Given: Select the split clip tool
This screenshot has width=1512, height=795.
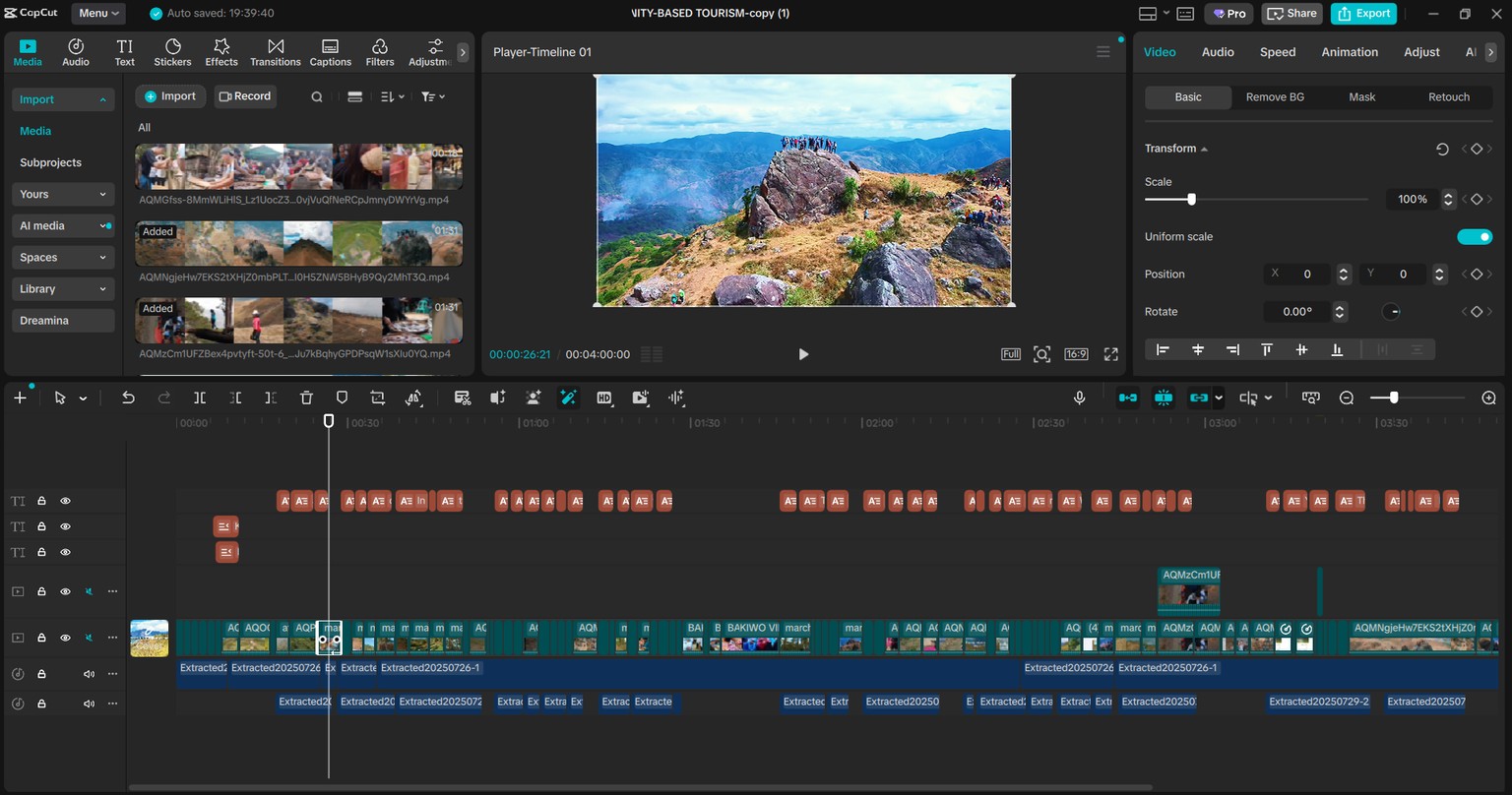Looking at the screenshot, I should pyautogui.click(x=200, y=397).
